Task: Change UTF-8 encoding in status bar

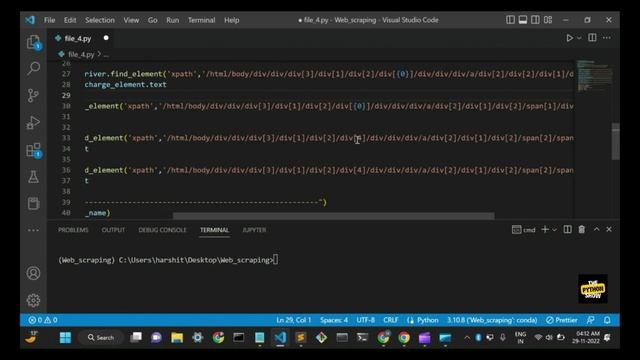Action: tap(366, 320)
